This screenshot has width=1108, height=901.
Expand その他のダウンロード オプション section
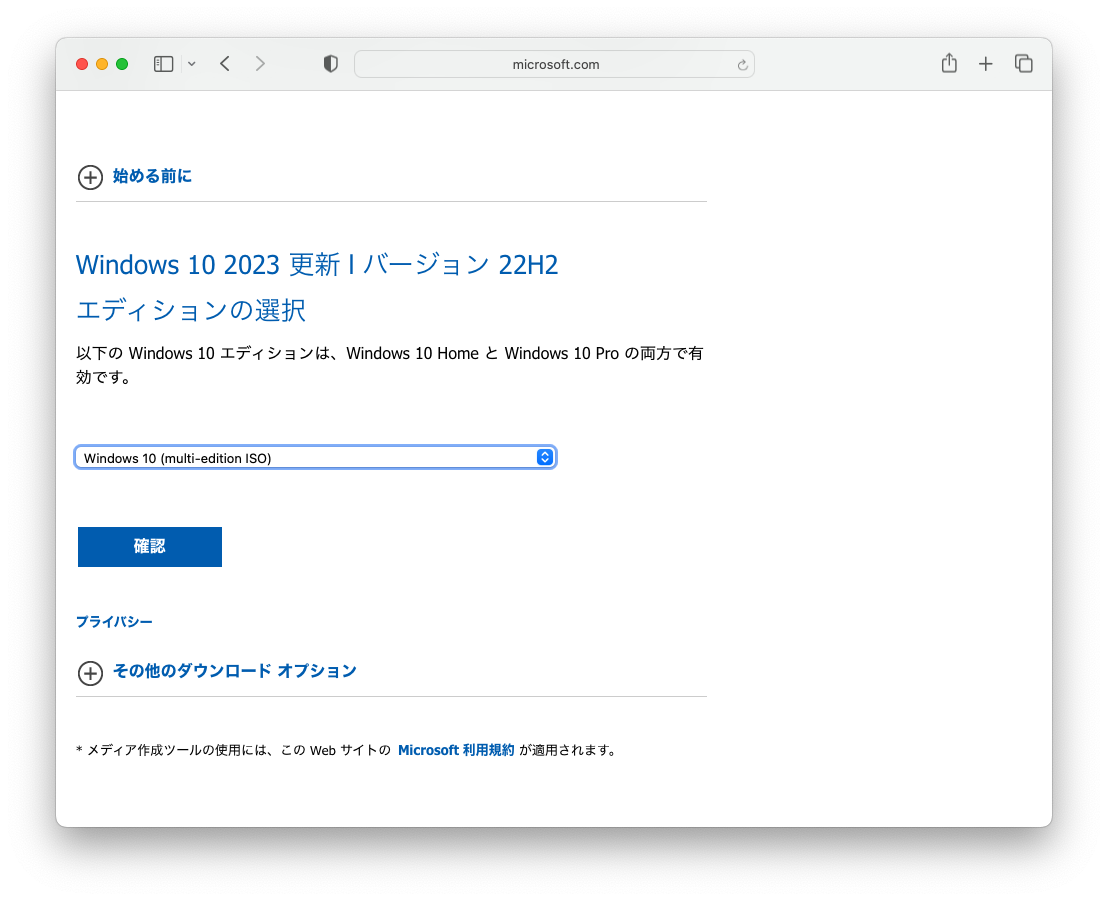click(217, 672)
